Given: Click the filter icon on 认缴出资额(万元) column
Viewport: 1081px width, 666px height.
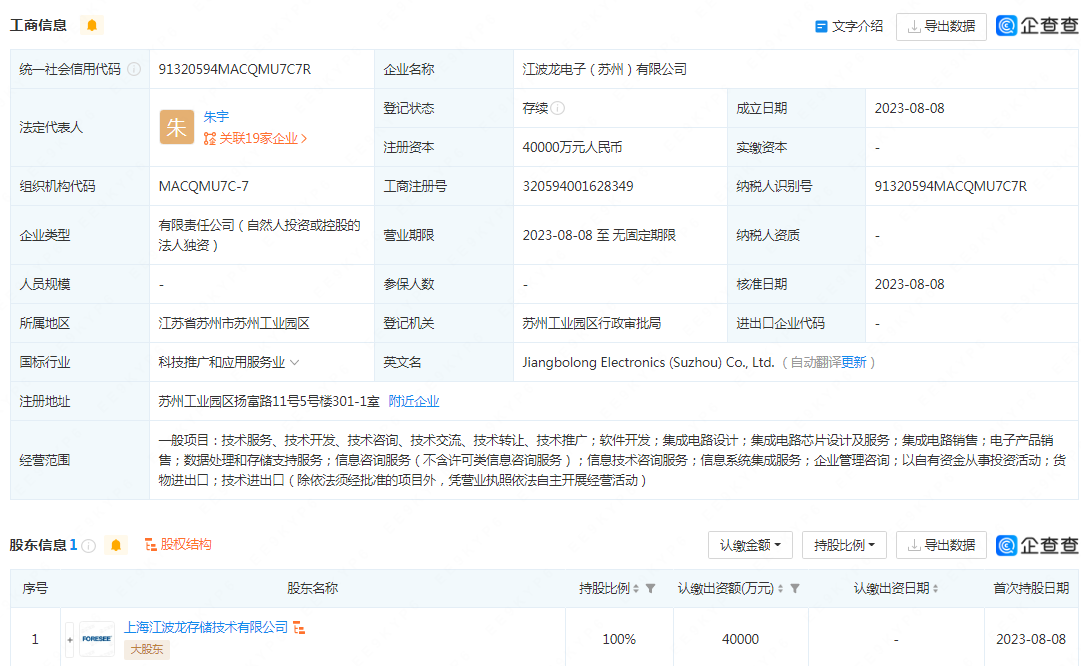Looking at the screenshot, I should [x=795, y=588].
